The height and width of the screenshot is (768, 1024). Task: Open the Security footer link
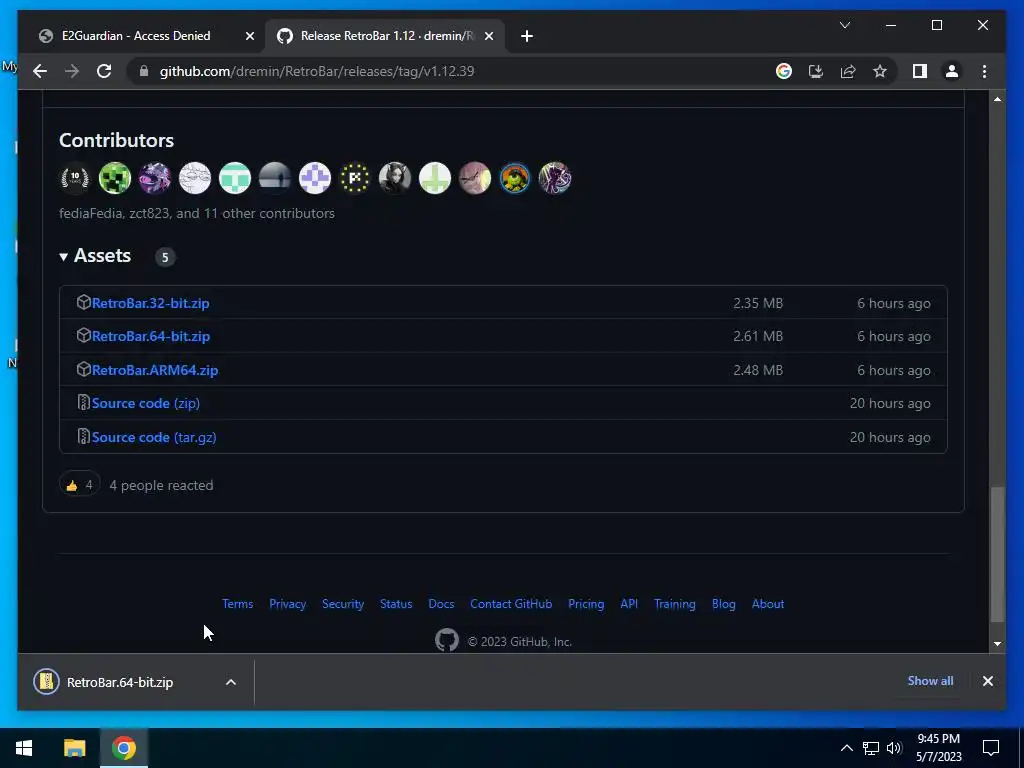pyautogui.click(x=343, y=604)
